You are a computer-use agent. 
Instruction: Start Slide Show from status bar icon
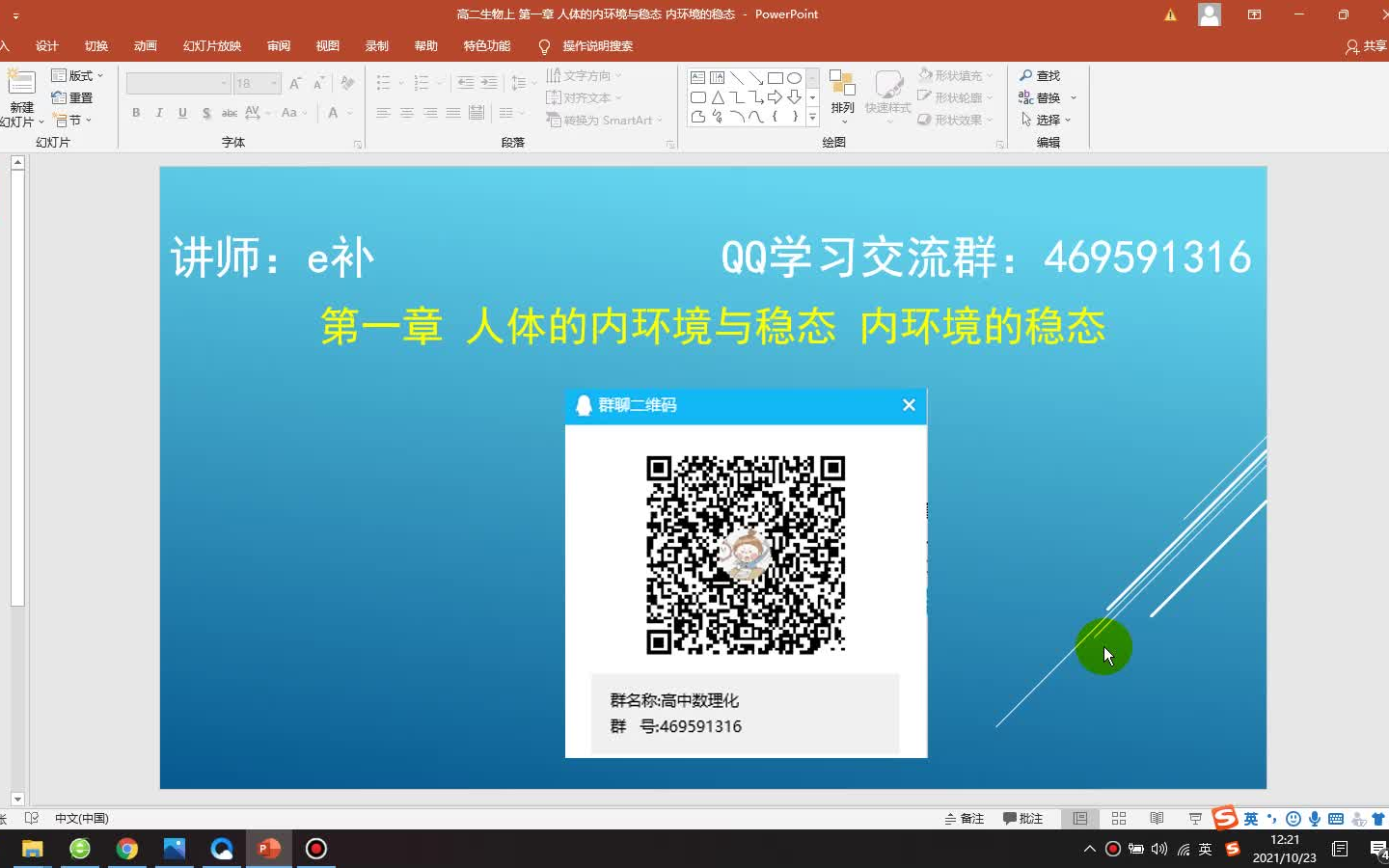point(1195,819)
